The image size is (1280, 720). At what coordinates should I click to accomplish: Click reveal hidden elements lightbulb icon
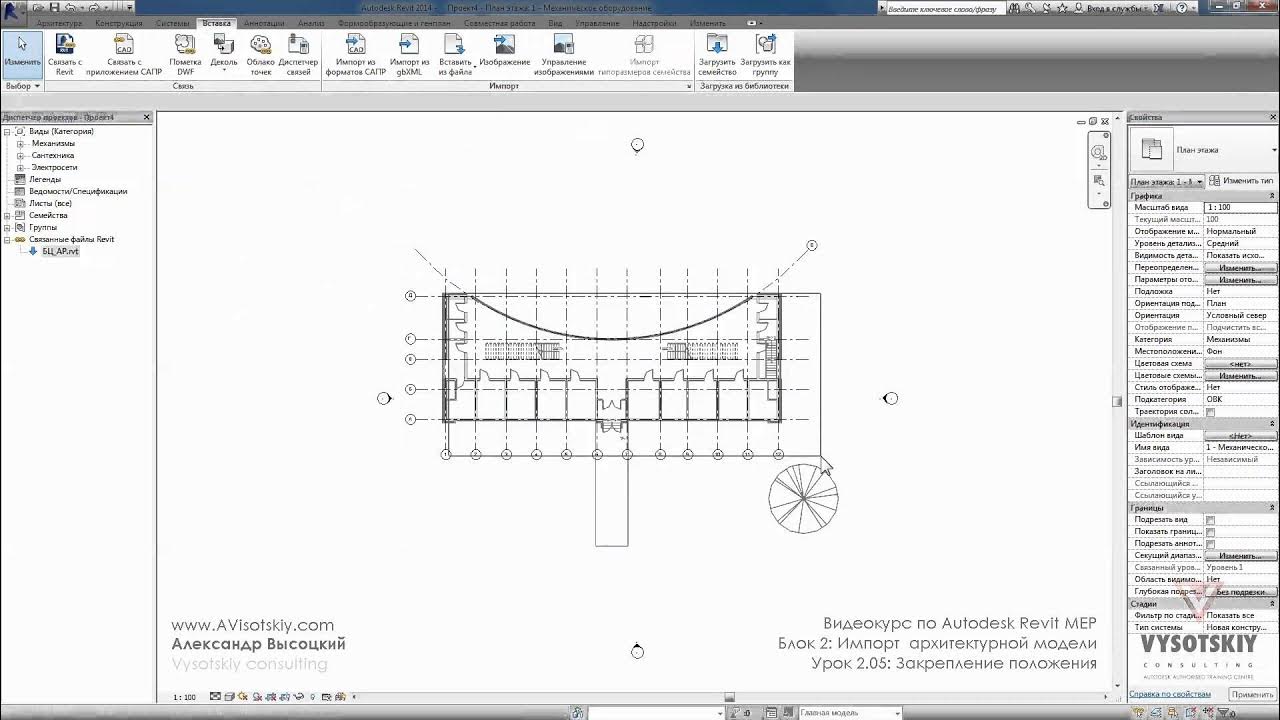[x=313, y=697]
